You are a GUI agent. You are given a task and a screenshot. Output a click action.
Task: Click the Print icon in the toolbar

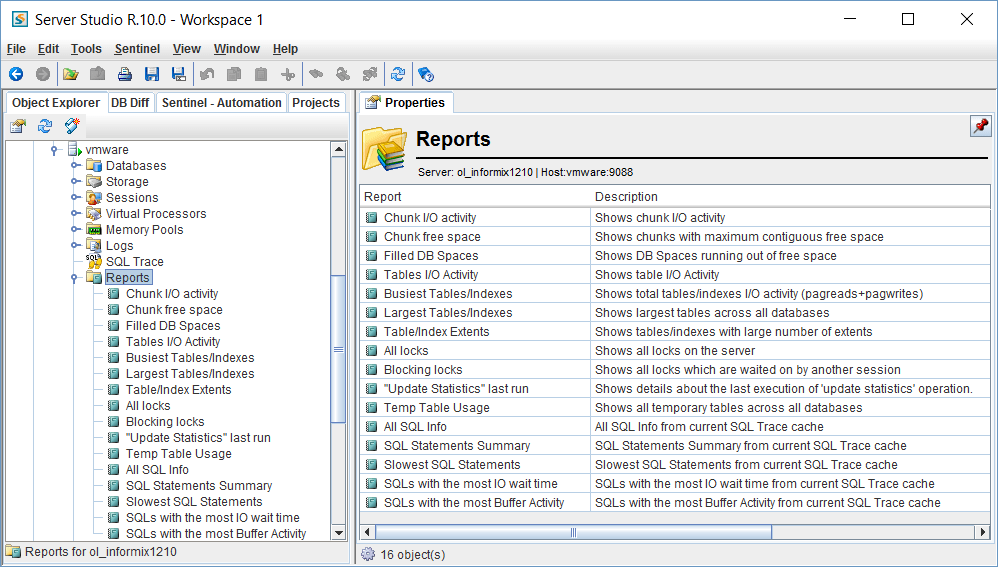tap(125, 74)
